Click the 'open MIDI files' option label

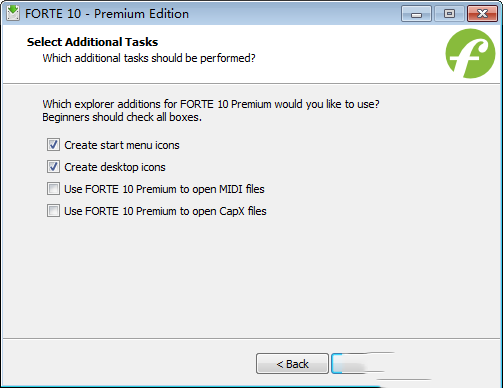164,189
